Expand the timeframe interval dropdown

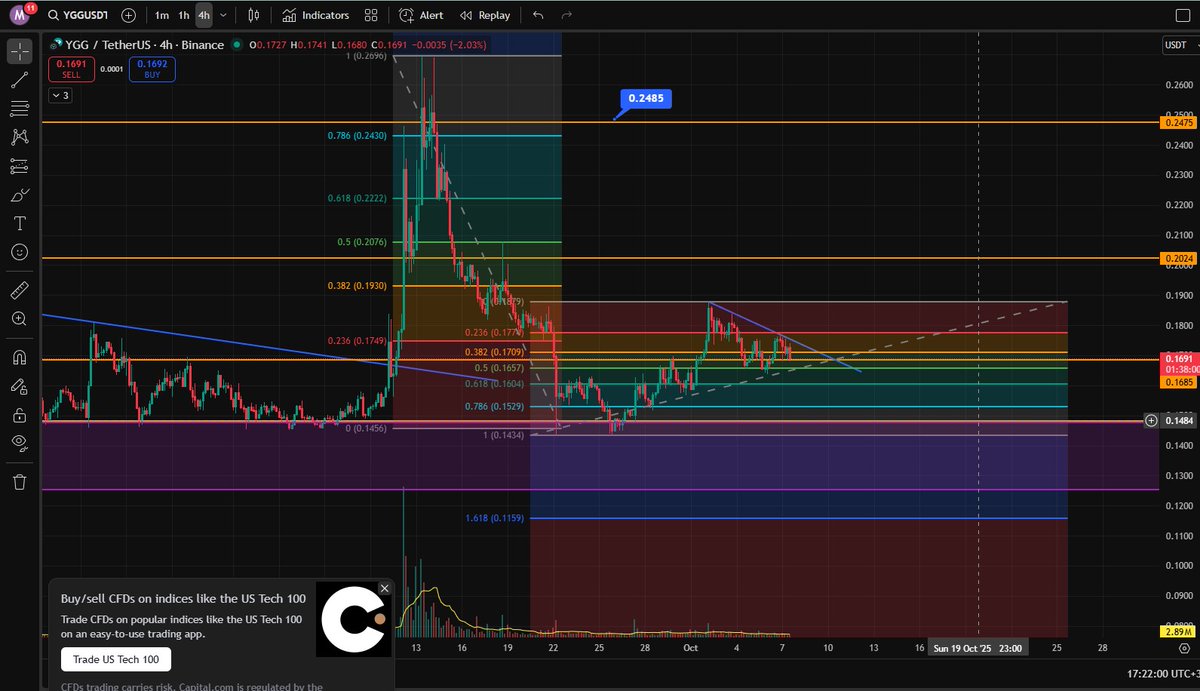click(222, 15)
